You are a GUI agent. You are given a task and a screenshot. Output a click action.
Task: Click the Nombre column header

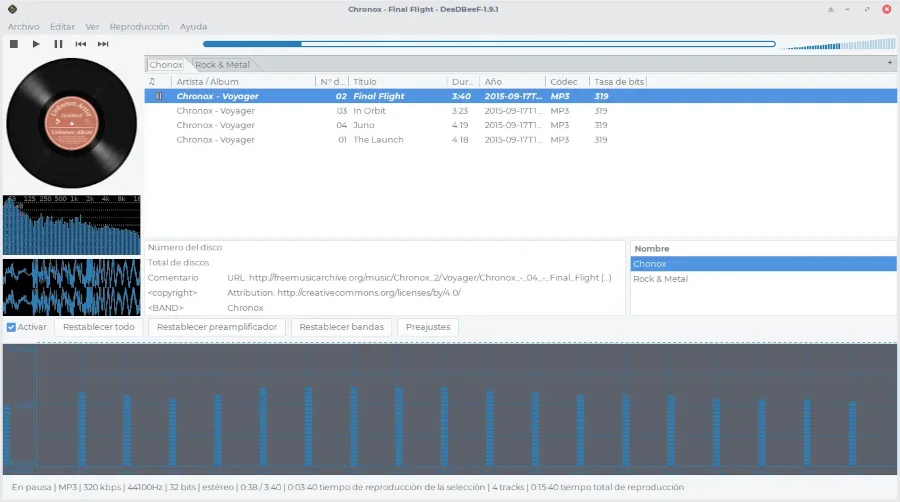(x=763, y=248)
